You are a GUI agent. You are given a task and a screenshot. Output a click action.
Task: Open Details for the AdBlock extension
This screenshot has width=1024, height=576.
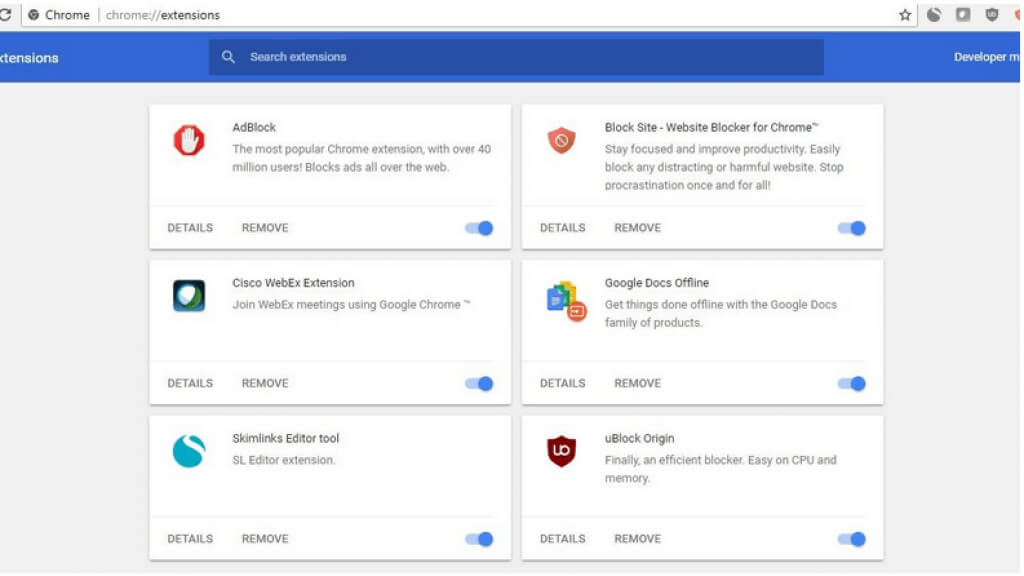click(x=190, y=228)
